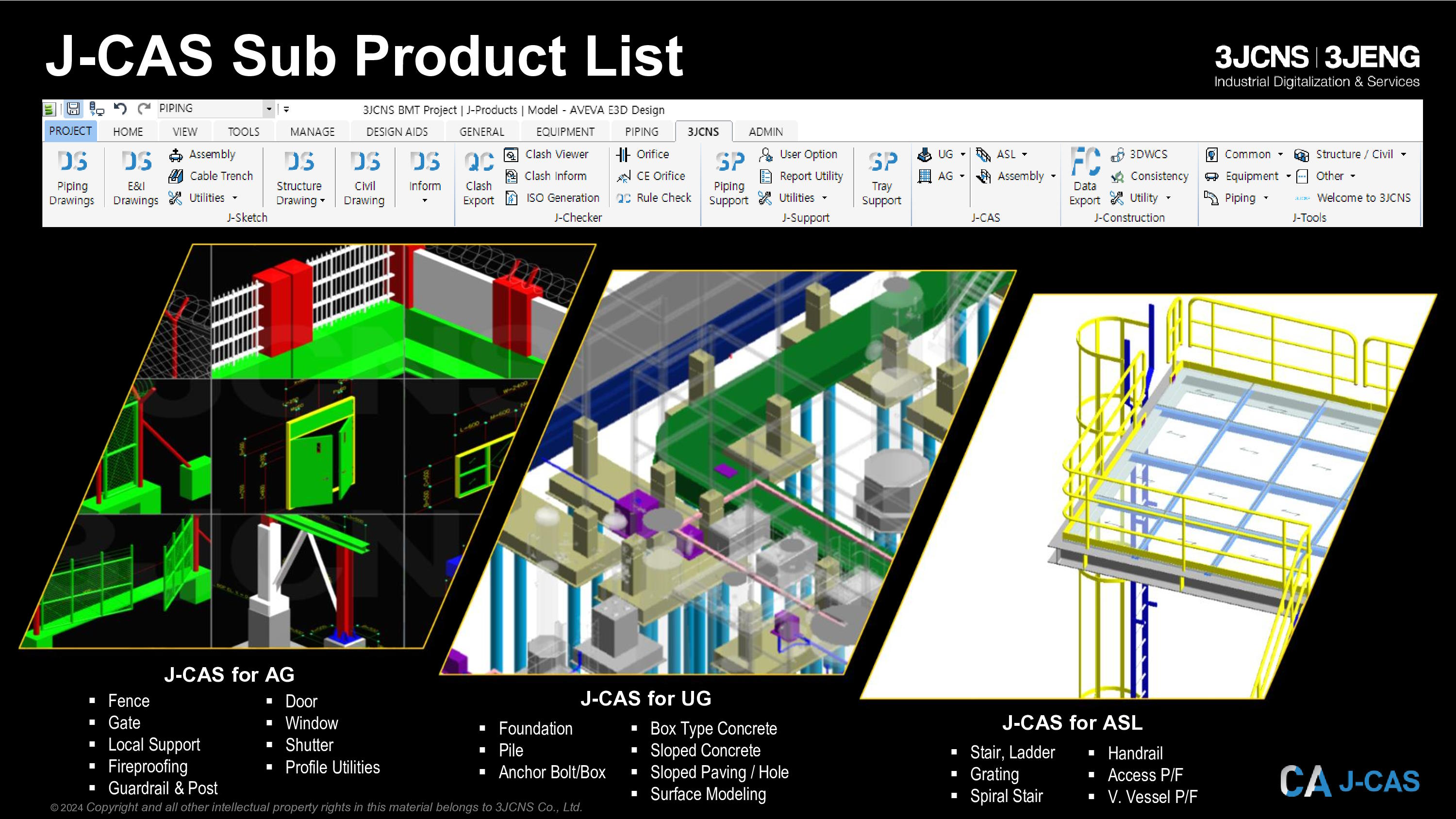Open the PROJECT tab
This screenshot has width=1456, height=819.
[x=70, y=131]
